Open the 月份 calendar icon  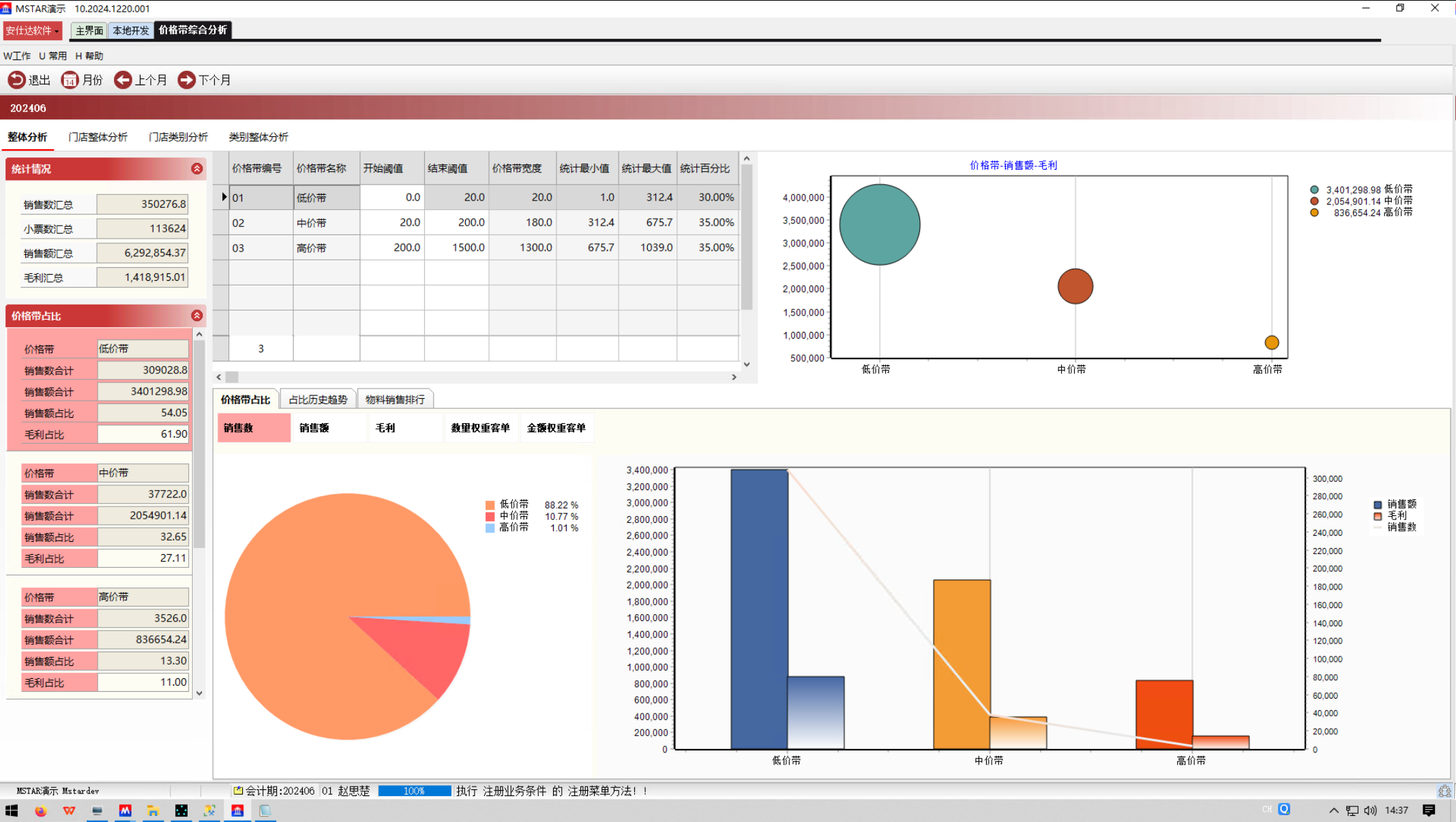(70, 80)
